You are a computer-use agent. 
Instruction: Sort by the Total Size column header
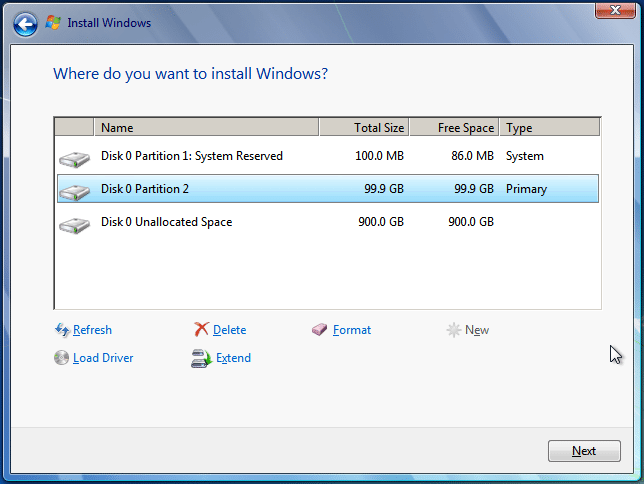click(364, 127)
